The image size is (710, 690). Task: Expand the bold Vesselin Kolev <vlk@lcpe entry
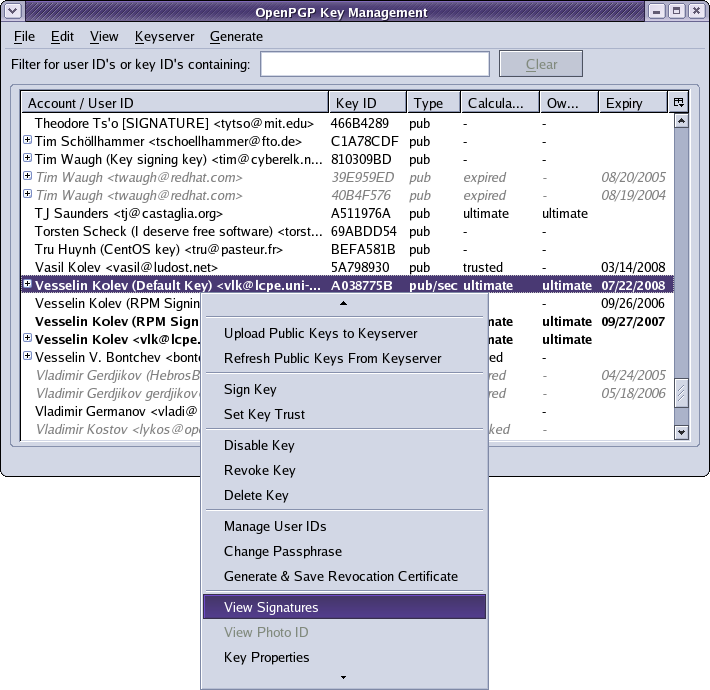pos(28,338)
